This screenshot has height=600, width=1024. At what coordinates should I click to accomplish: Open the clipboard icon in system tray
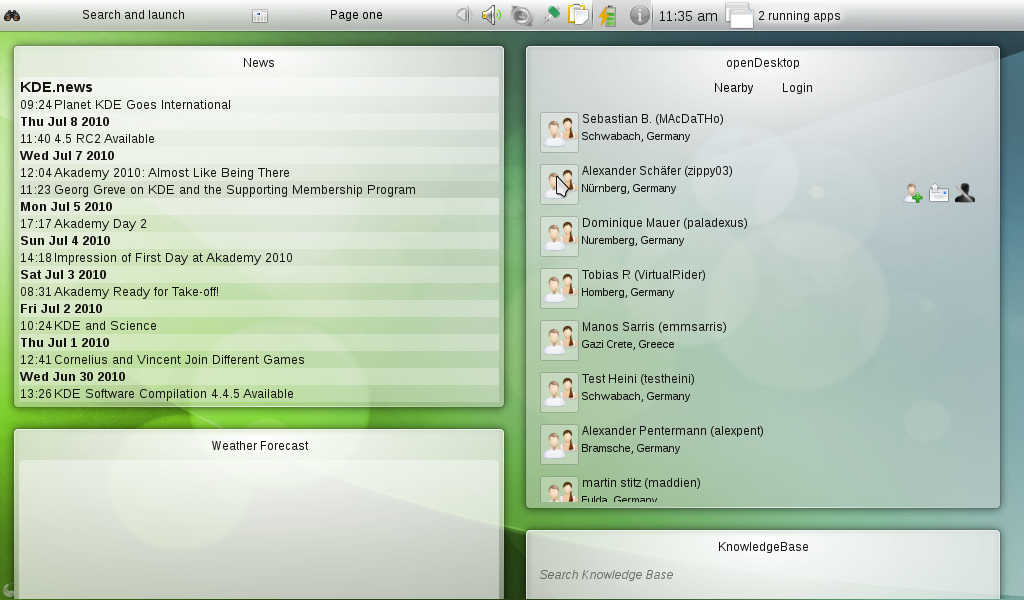(x=578, y=15)
